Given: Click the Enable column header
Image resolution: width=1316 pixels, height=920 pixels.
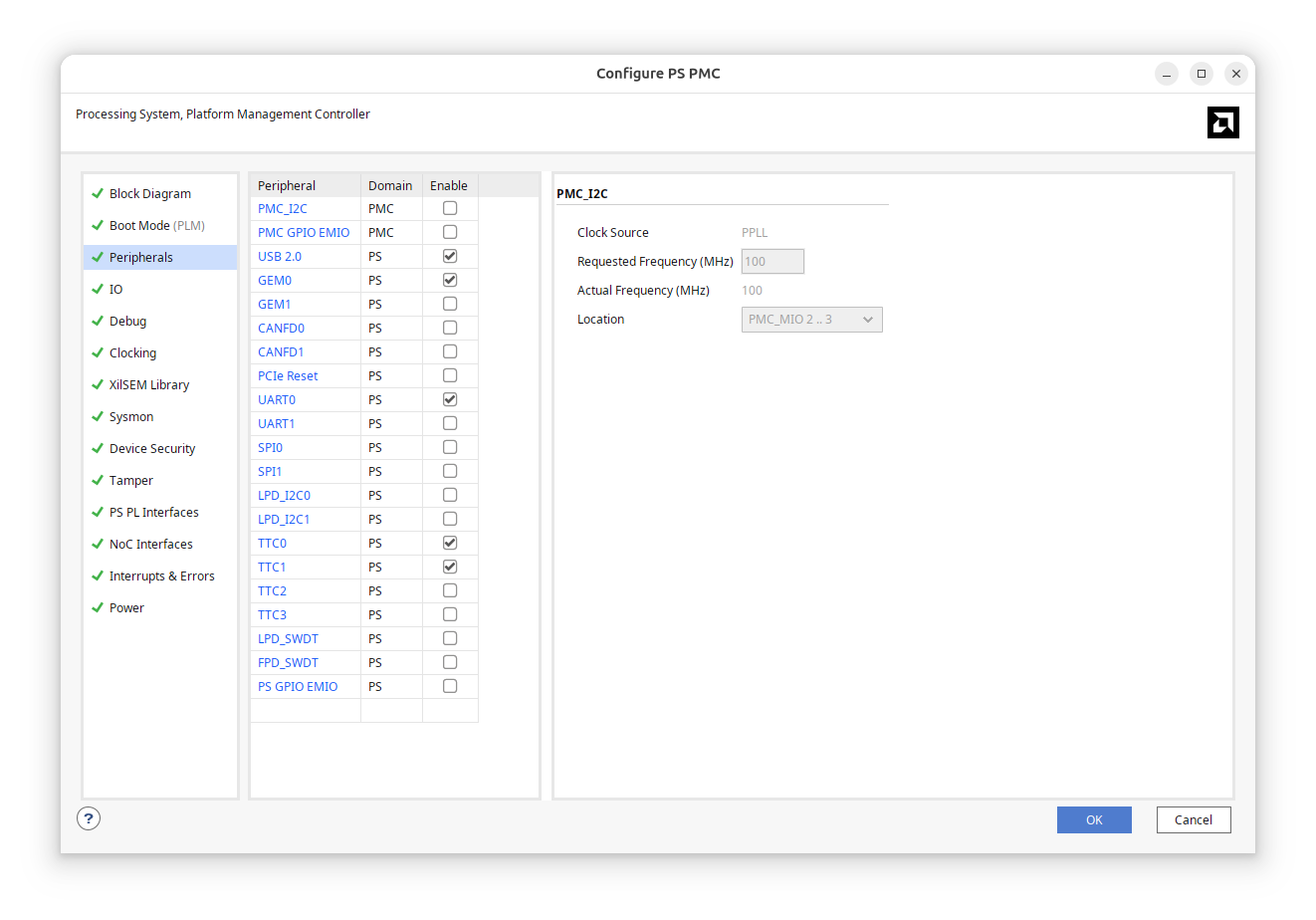Looking at the screenshot, I should tap(449, 185).
